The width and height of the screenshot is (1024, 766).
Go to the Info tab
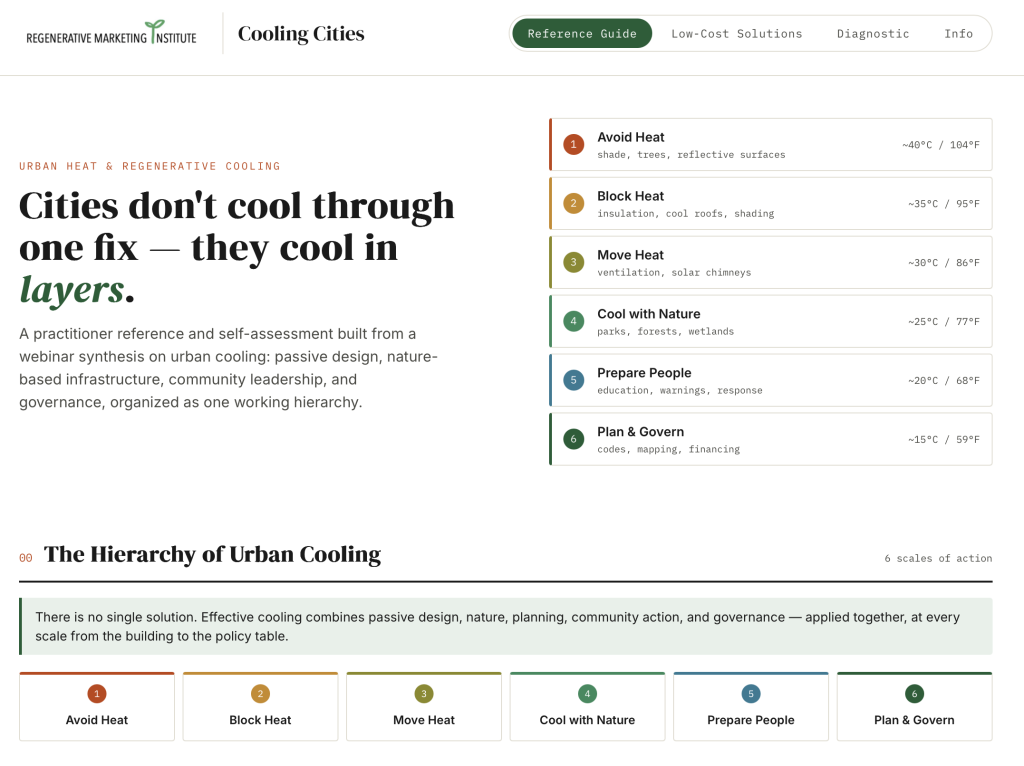click(958, 33)
